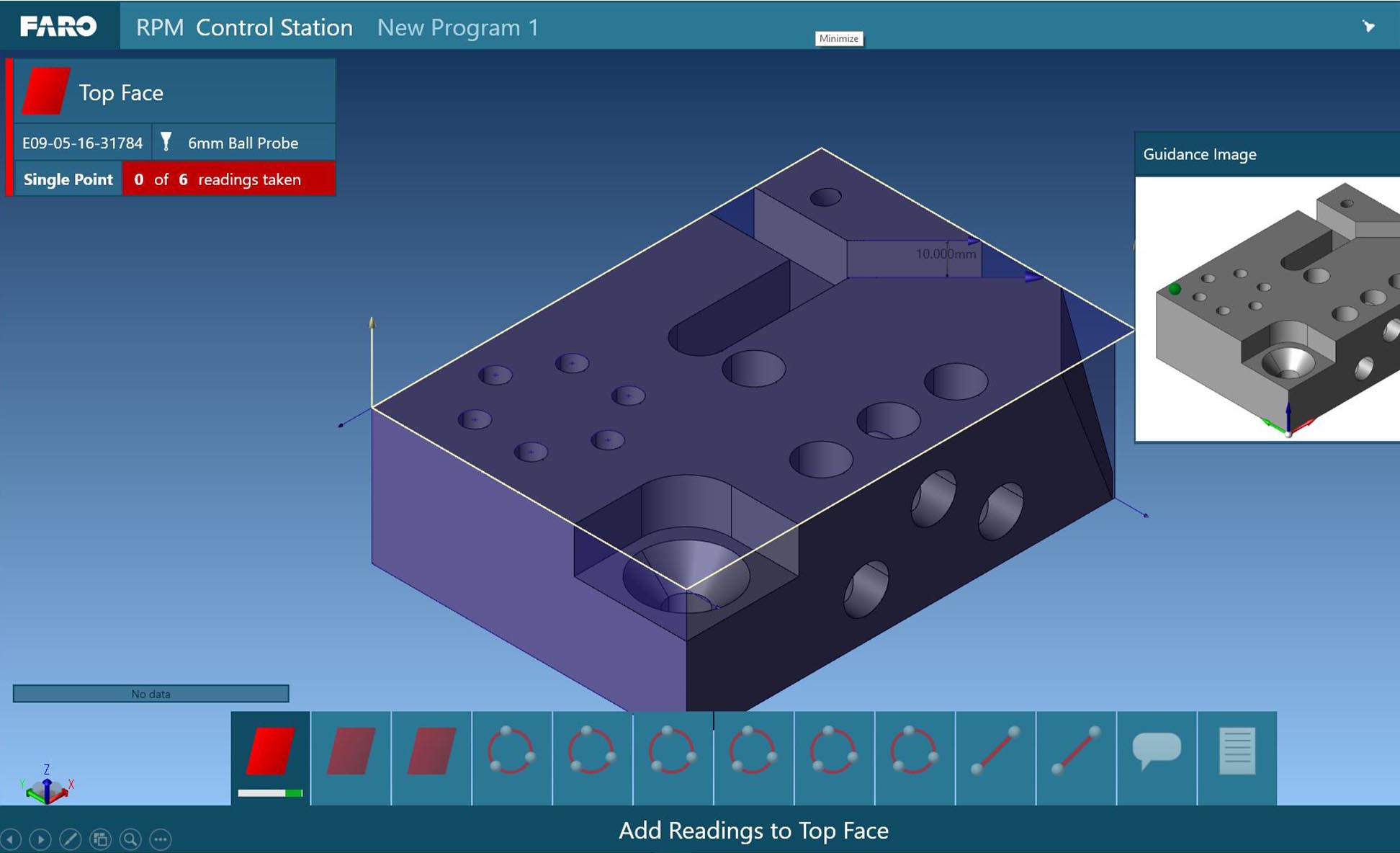This screenshot has width=1400, height=853.
Task: Select the third plane feature step
Action: click(431, 757)
